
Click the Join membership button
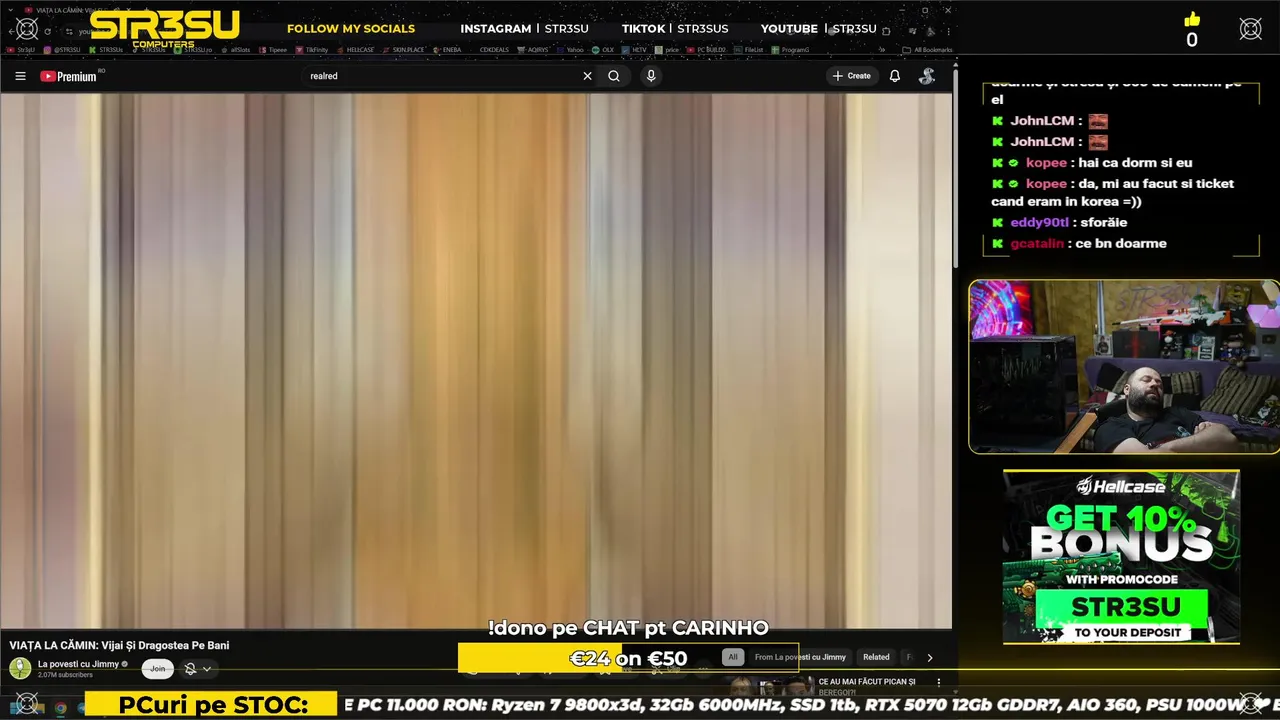tap(157, 669)
